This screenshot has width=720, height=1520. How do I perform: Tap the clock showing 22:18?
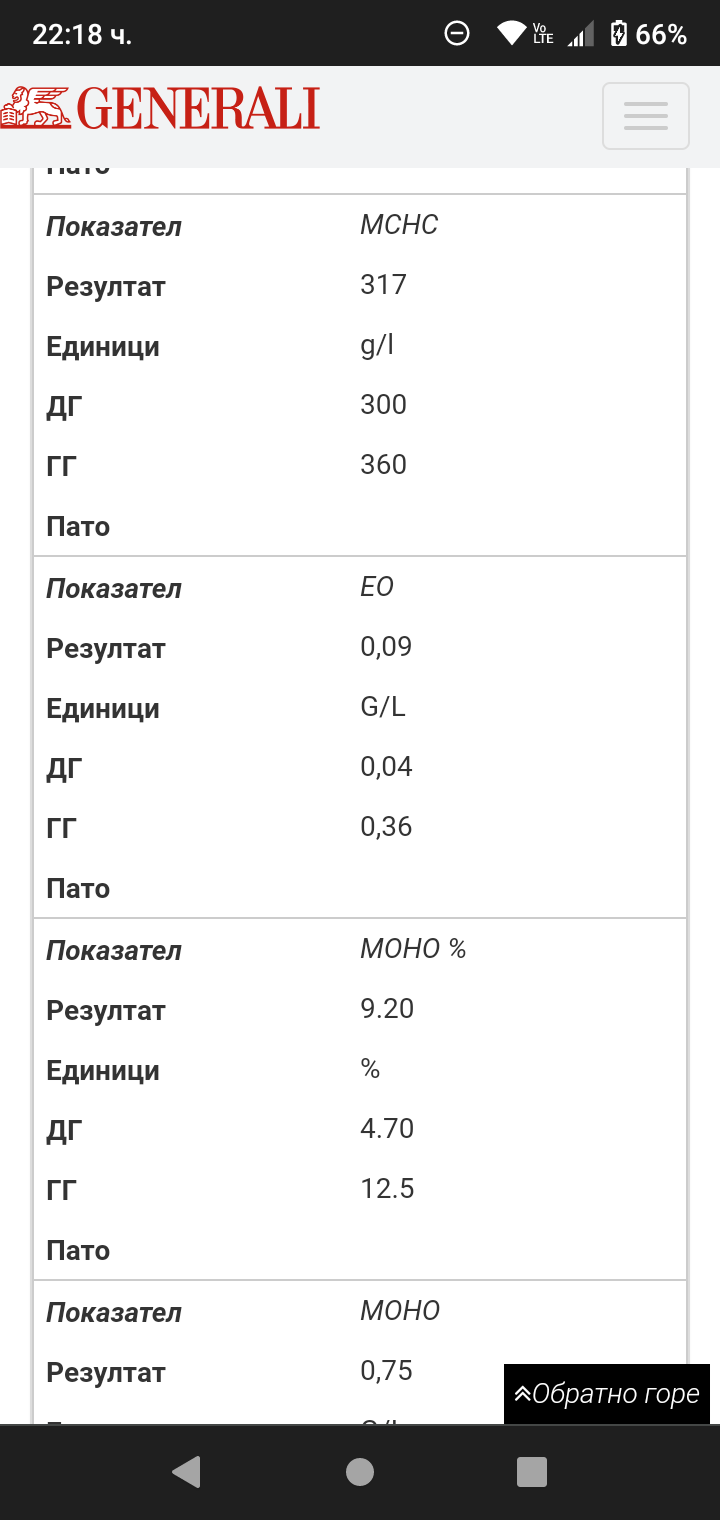[x=82, y=35]
